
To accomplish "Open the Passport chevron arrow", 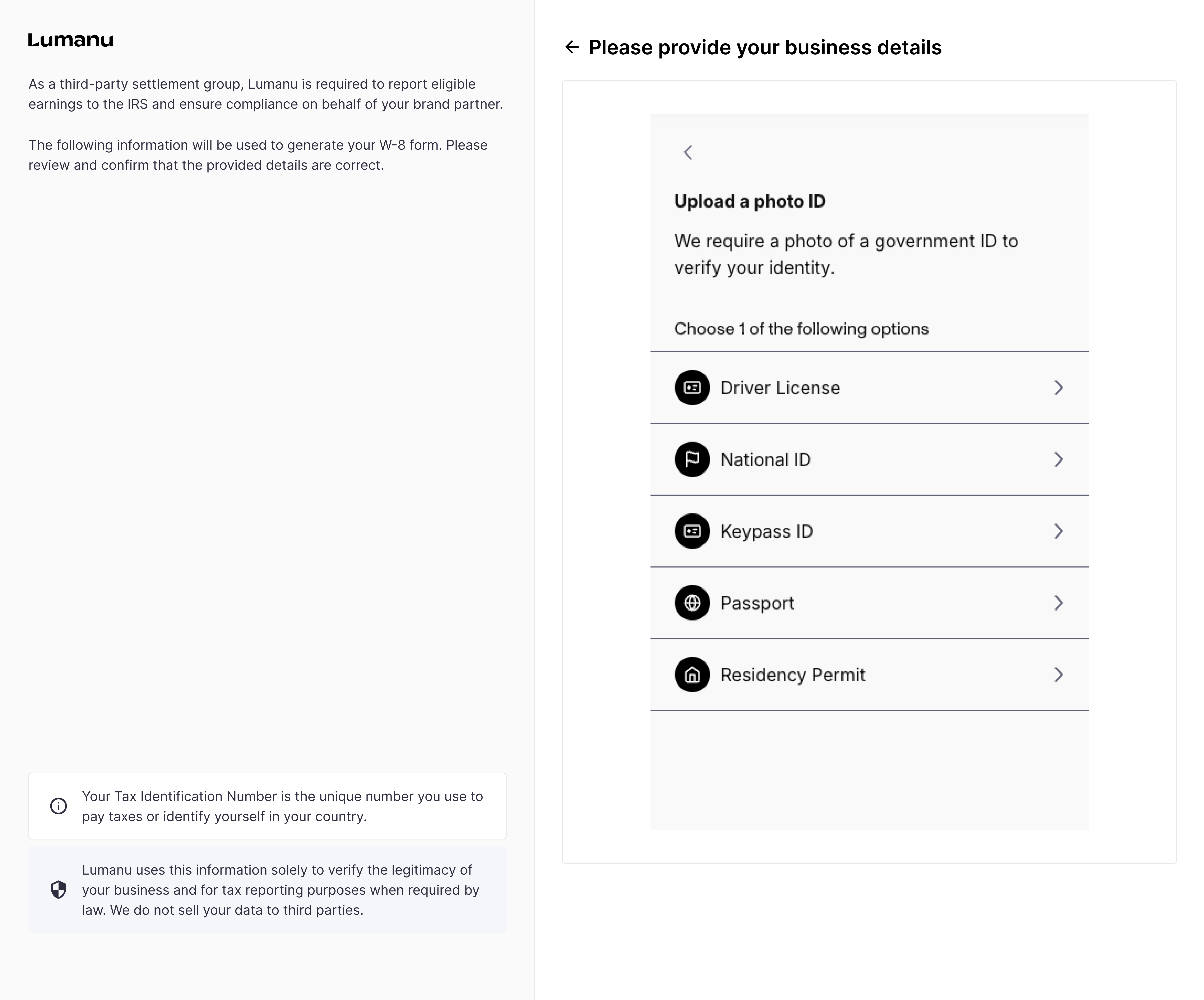I will pos(1058,603).
